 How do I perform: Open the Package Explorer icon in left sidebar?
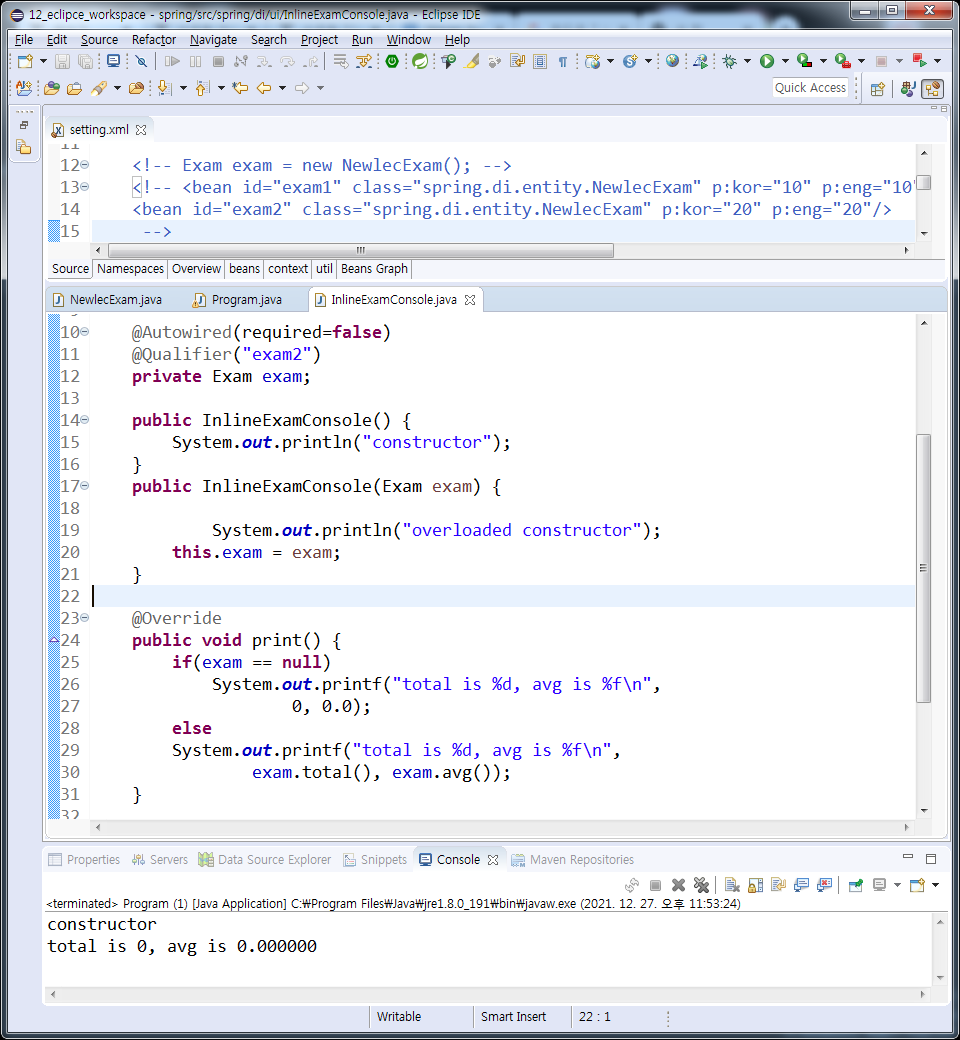pos(24,147)
